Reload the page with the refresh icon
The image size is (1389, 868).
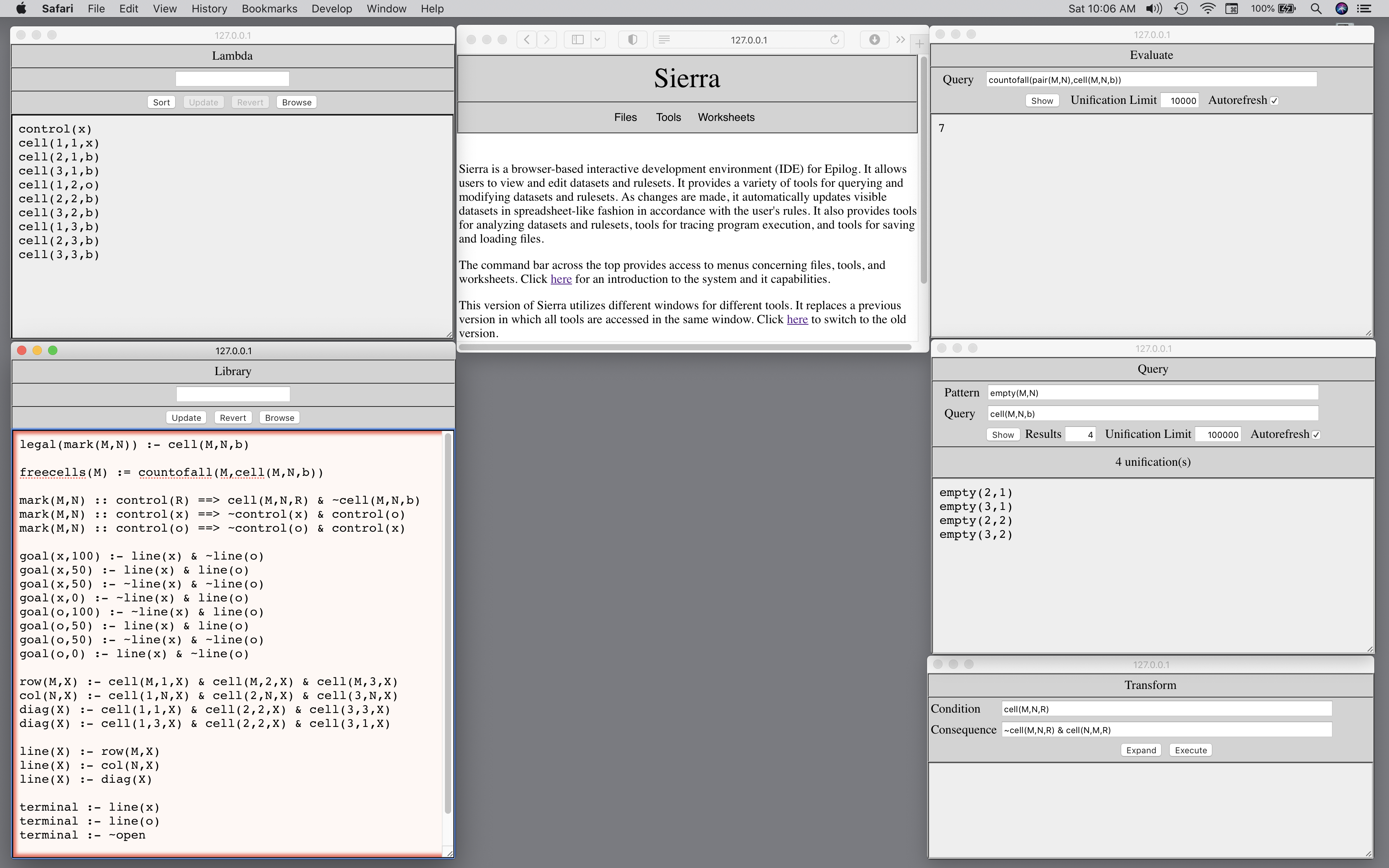[834, 40]
